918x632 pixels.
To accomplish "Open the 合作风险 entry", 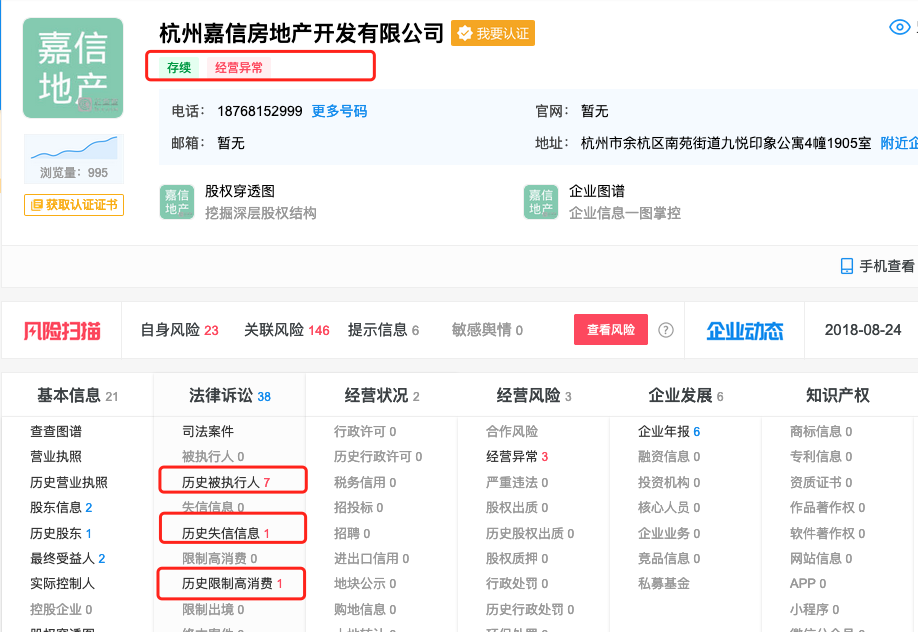I will click(512, 432).
